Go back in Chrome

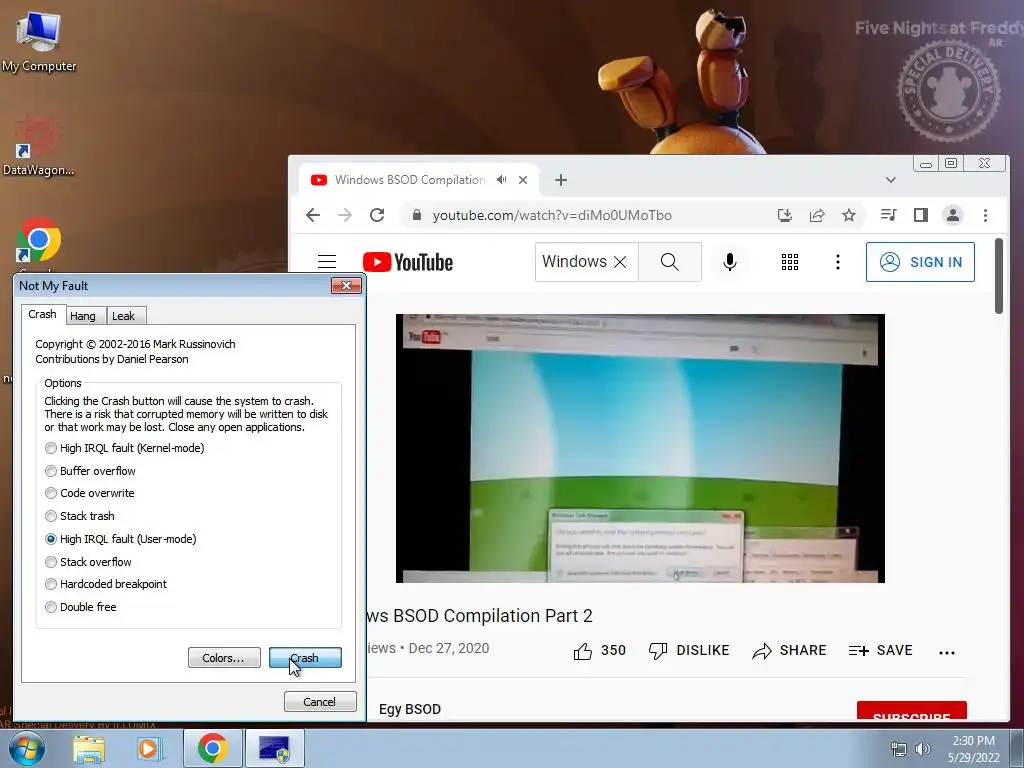pyautogui.click(x=313, y=215)
